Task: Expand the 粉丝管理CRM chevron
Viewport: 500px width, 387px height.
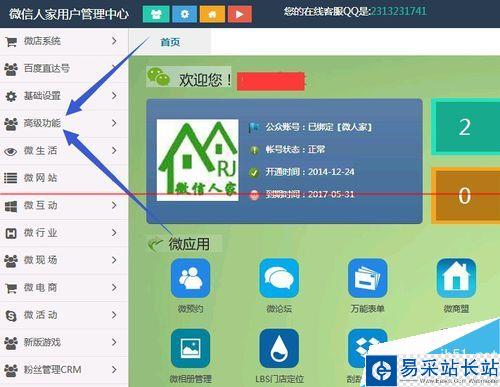Action: click(114, 370)
